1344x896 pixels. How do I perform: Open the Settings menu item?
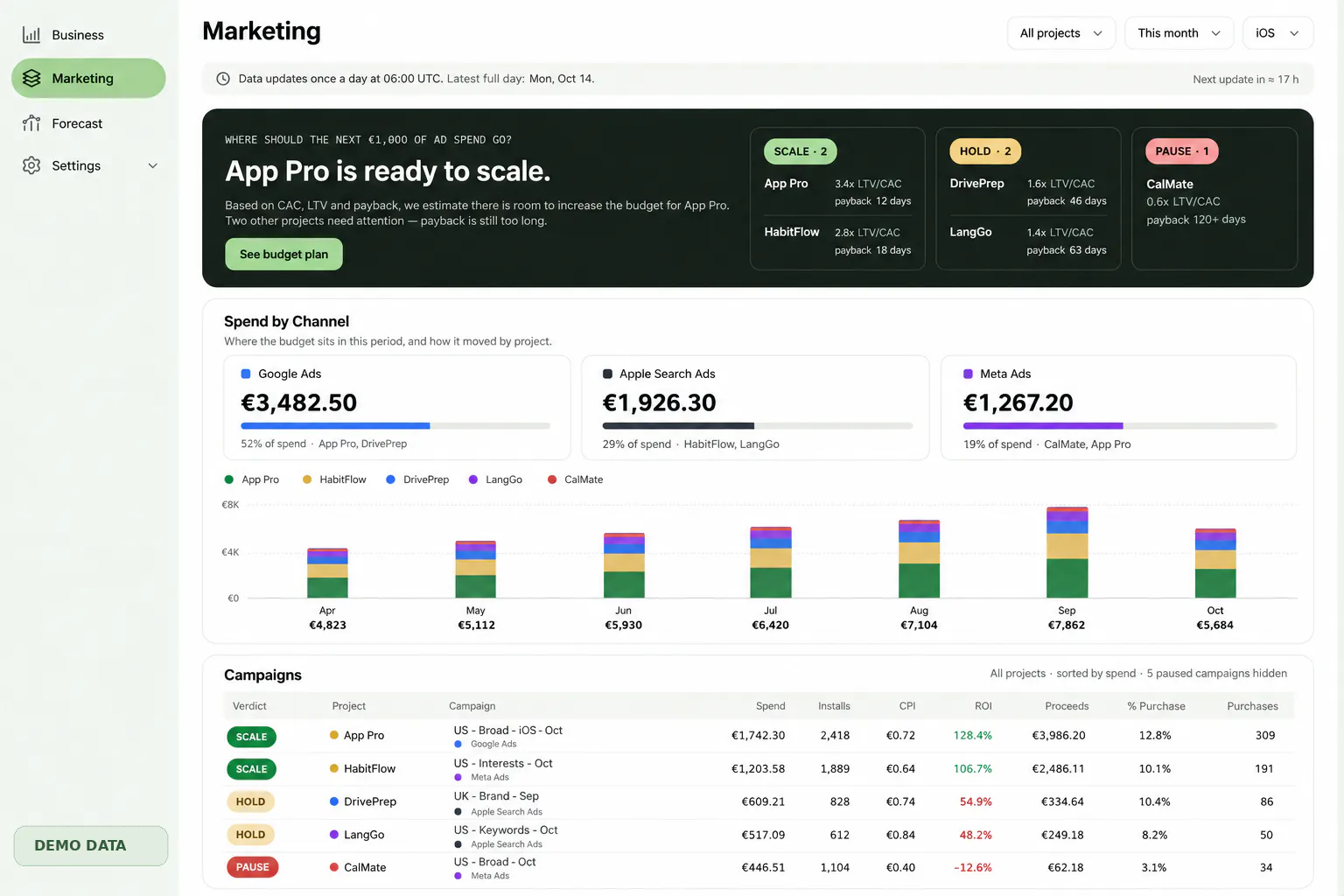(x=88, y=165)
